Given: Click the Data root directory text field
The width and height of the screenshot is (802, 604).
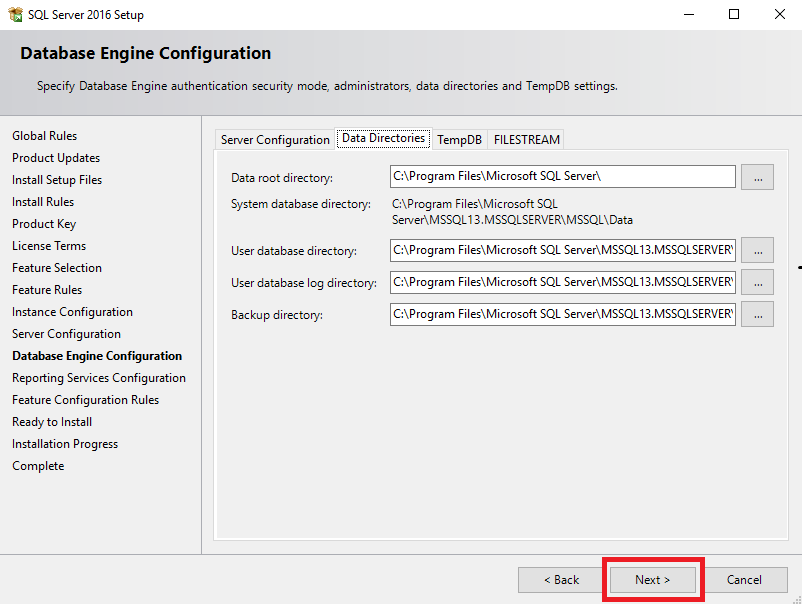Looking at the screenshot, I should tap(563, 176).
